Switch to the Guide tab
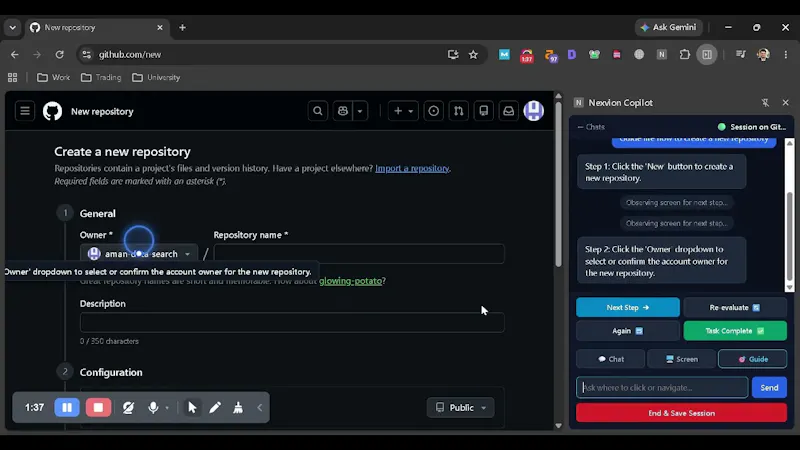 (753, 359)
